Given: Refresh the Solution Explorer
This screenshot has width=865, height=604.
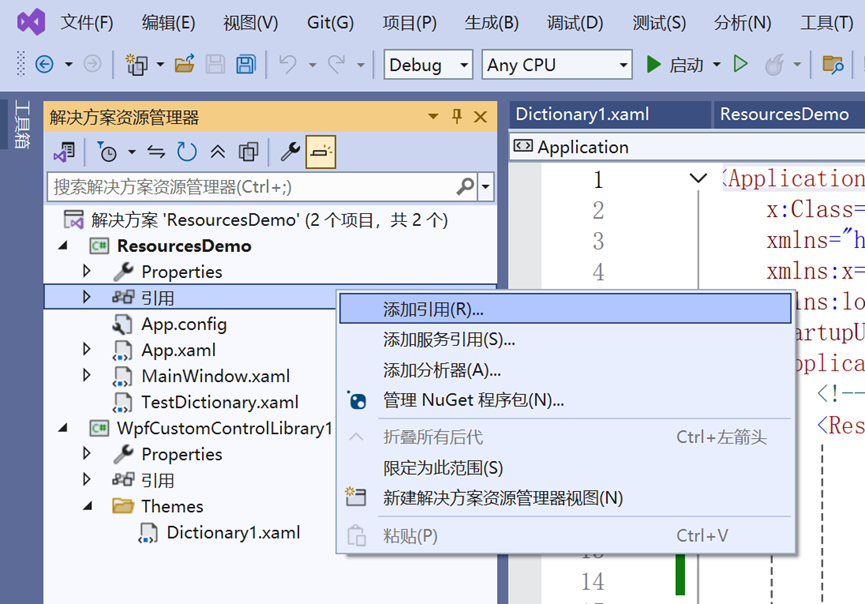Looking at the screenshot, I should (186, 152).
